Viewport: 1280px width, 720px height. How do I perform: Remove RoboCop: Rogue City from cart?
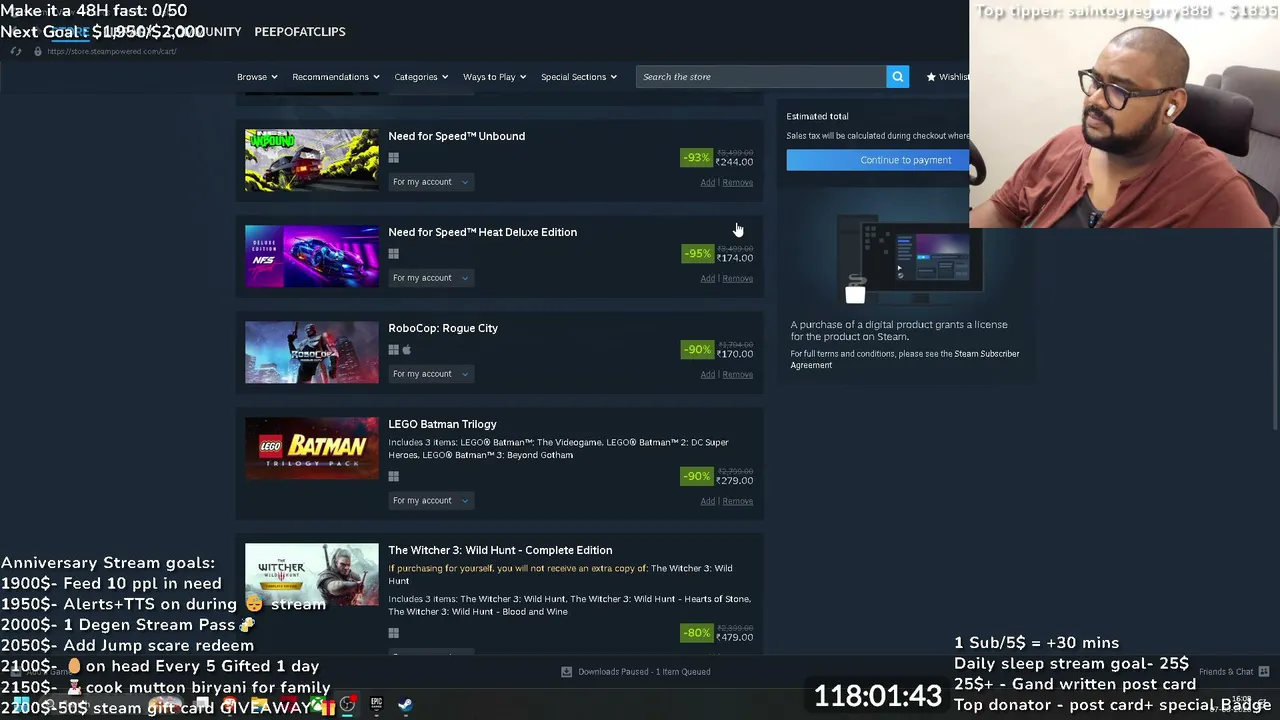pos(738,375)
